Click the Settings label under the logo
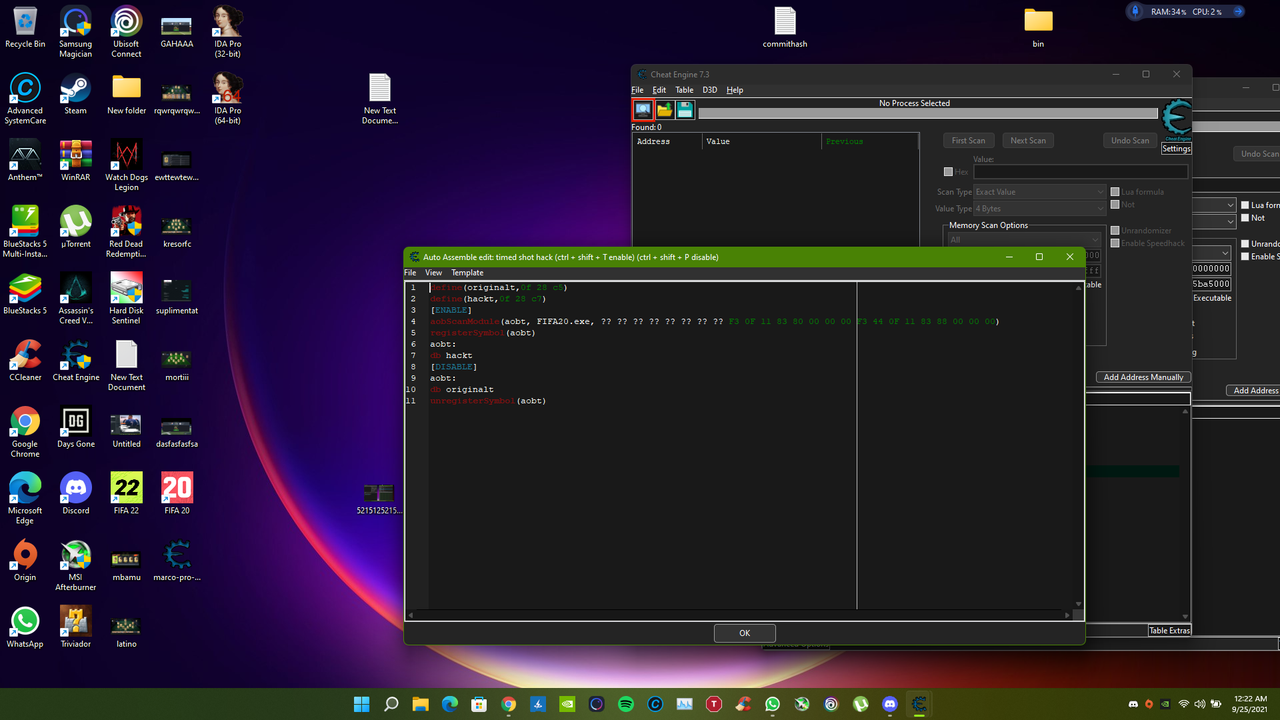The height and width of the screenshot is (720, 1280). click(x=1176, y=148)
